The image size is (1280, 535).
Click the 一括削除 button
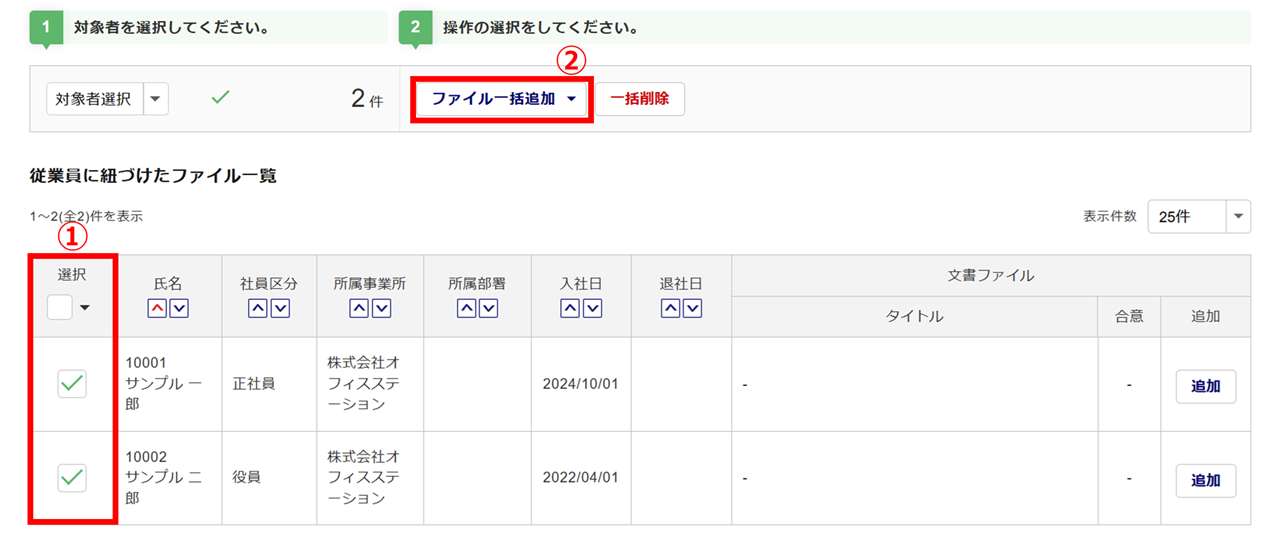coord(640,99)
